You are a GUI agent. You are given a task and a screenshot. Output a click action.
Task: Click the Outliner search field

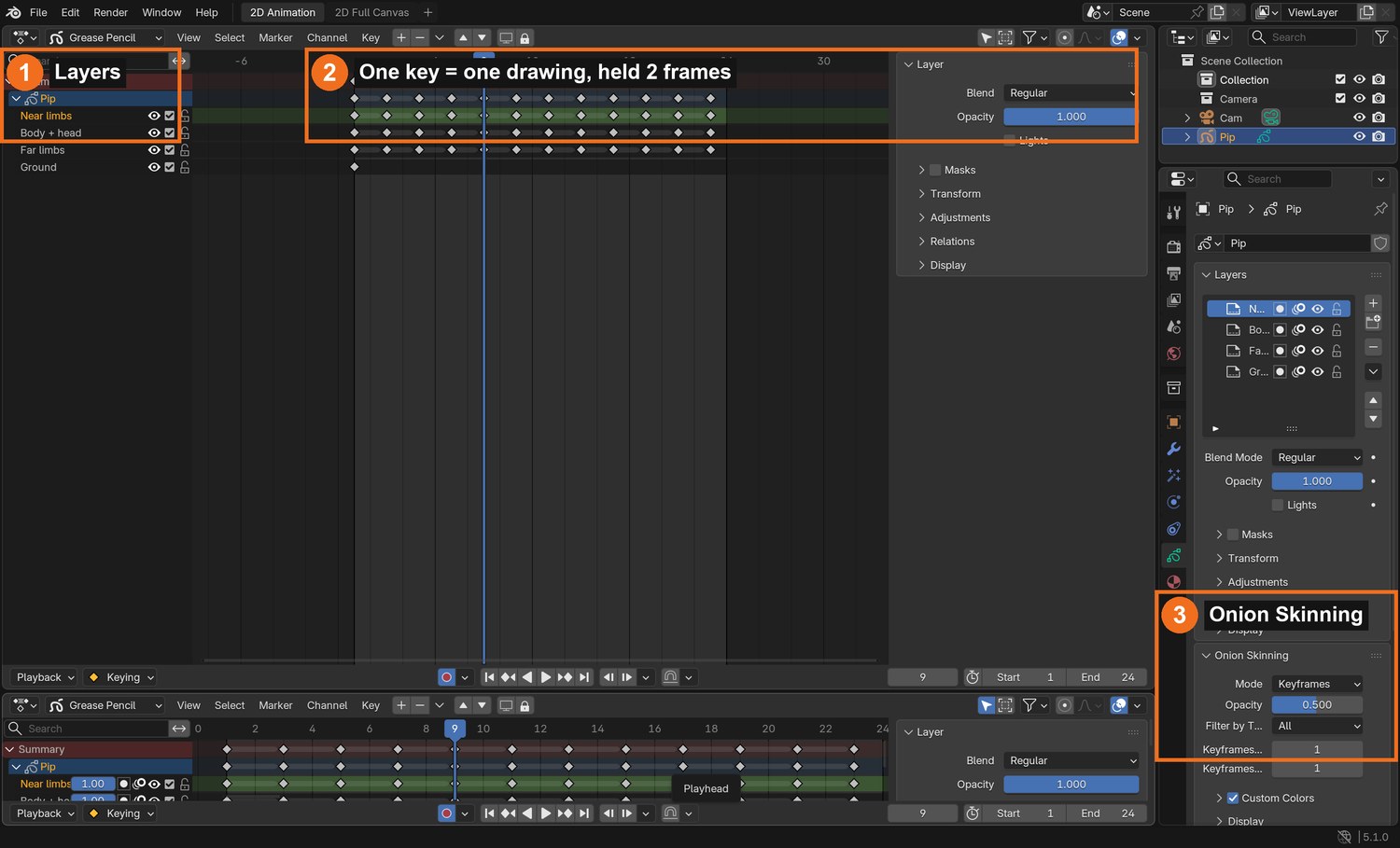1303,37
